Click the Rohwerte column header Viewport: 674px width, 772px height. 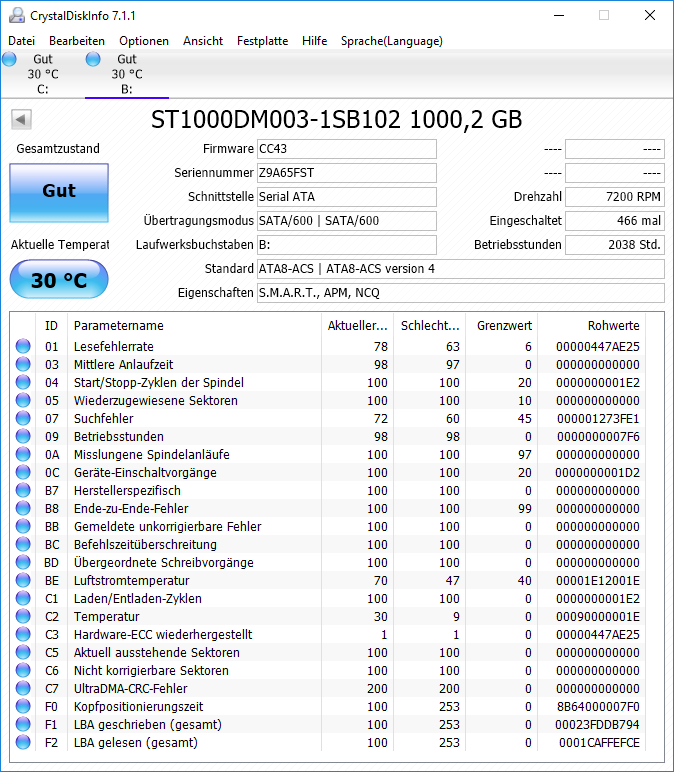point(592,325)
